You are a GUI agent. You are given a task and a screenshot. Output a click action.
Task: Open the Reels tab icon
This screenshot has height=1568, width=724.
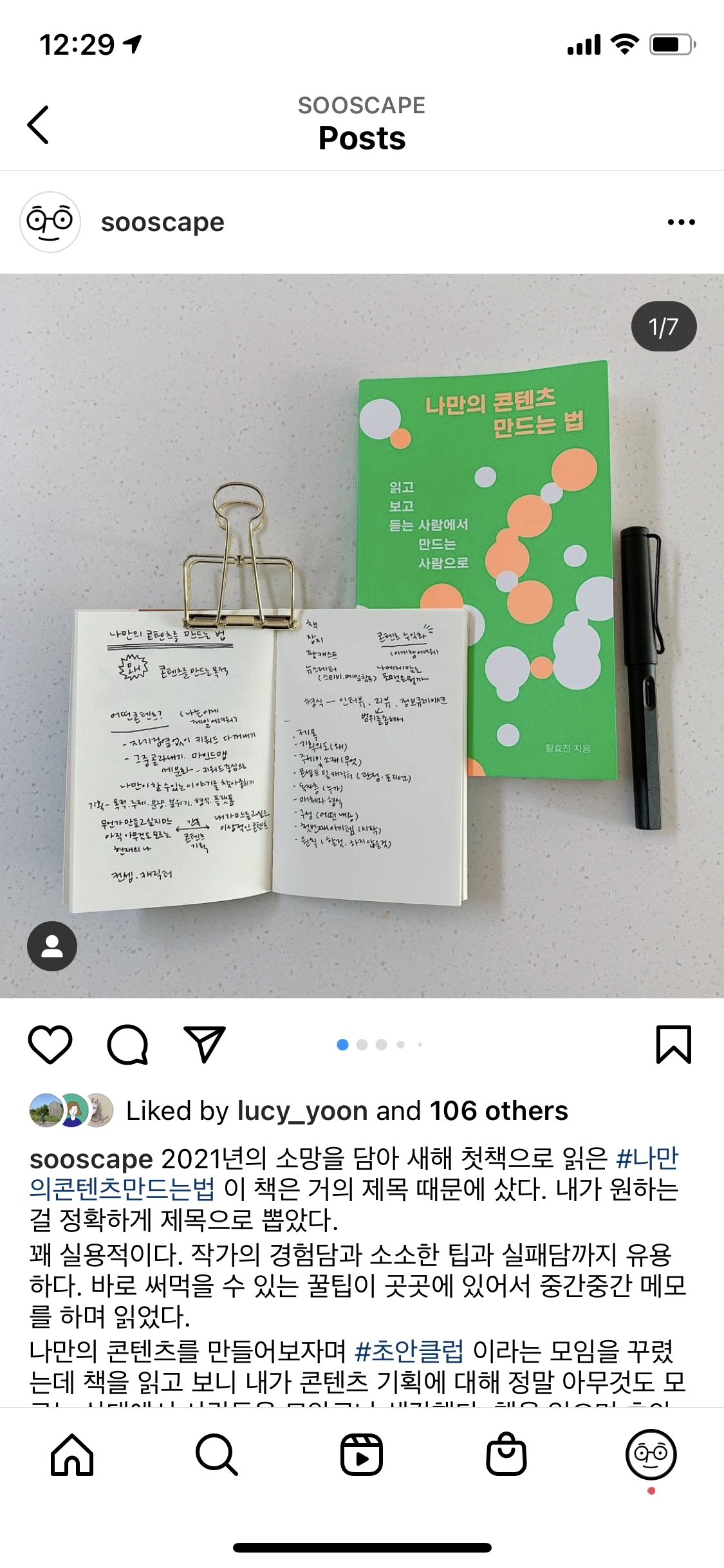pyautogui.click(x=362, y=1454)
